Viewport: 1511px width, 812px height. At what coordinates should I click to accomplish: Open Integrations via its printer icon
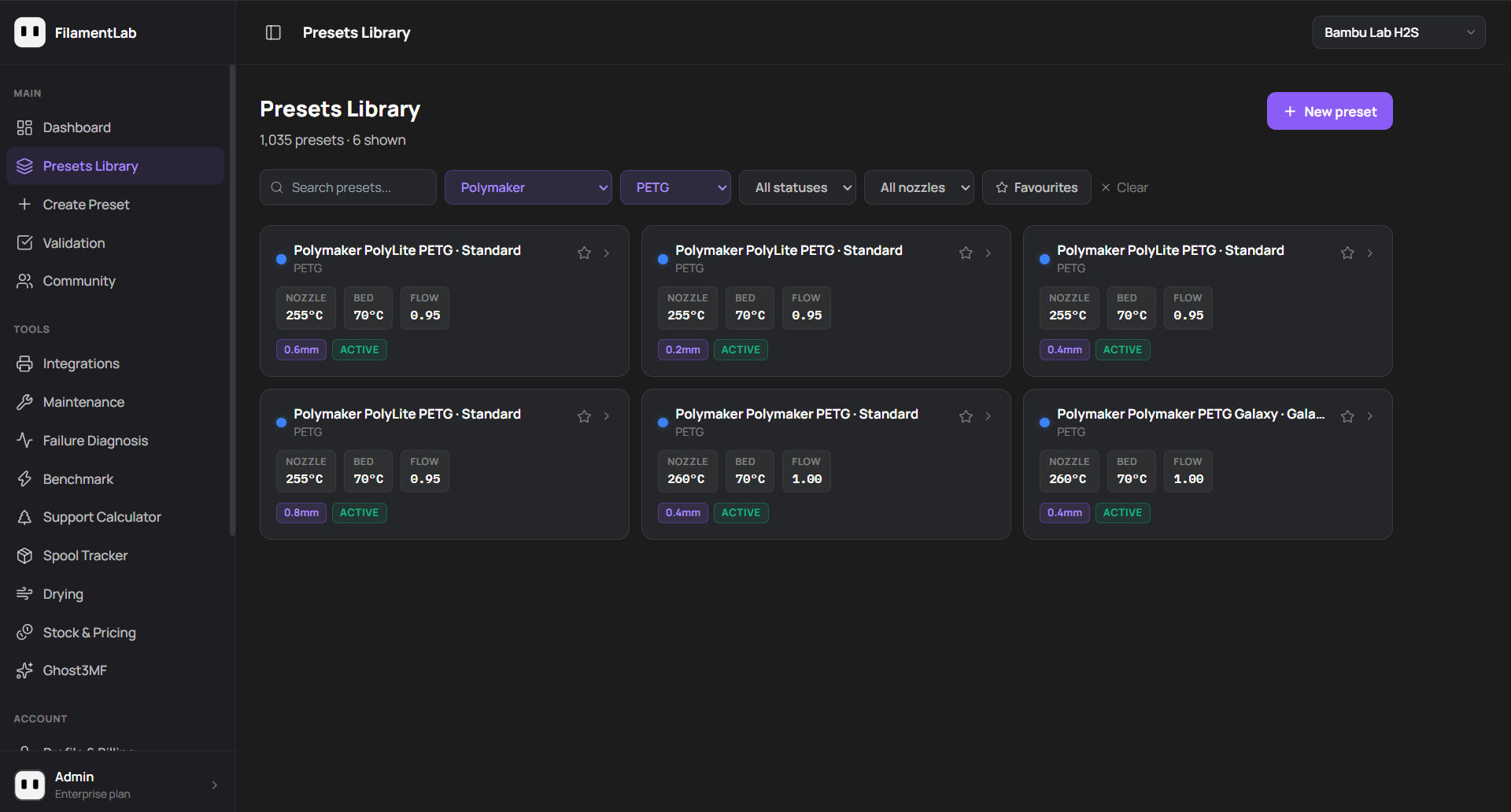[24, 364]
